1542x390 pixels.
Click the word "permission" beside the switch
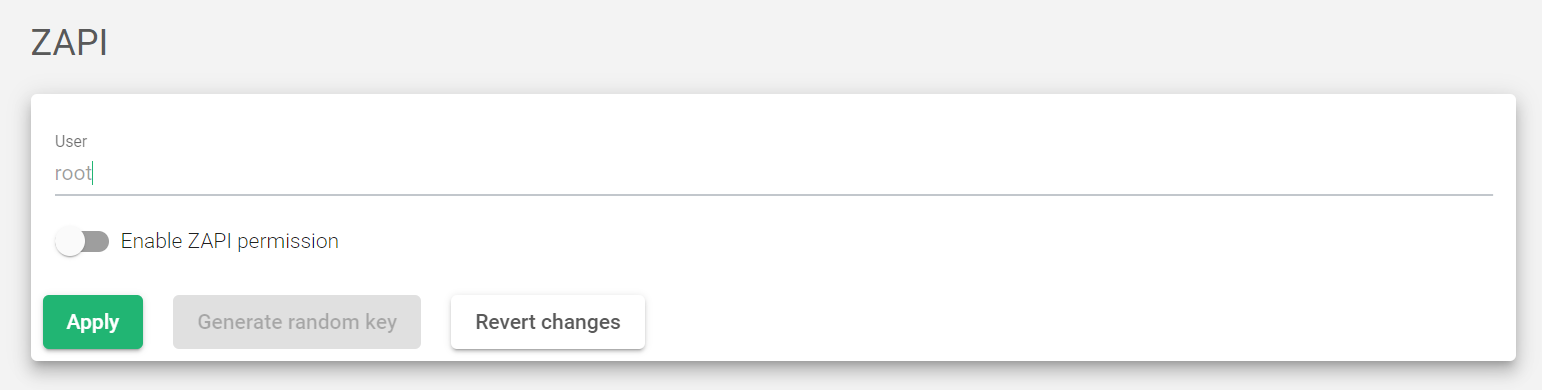point(293,242)
